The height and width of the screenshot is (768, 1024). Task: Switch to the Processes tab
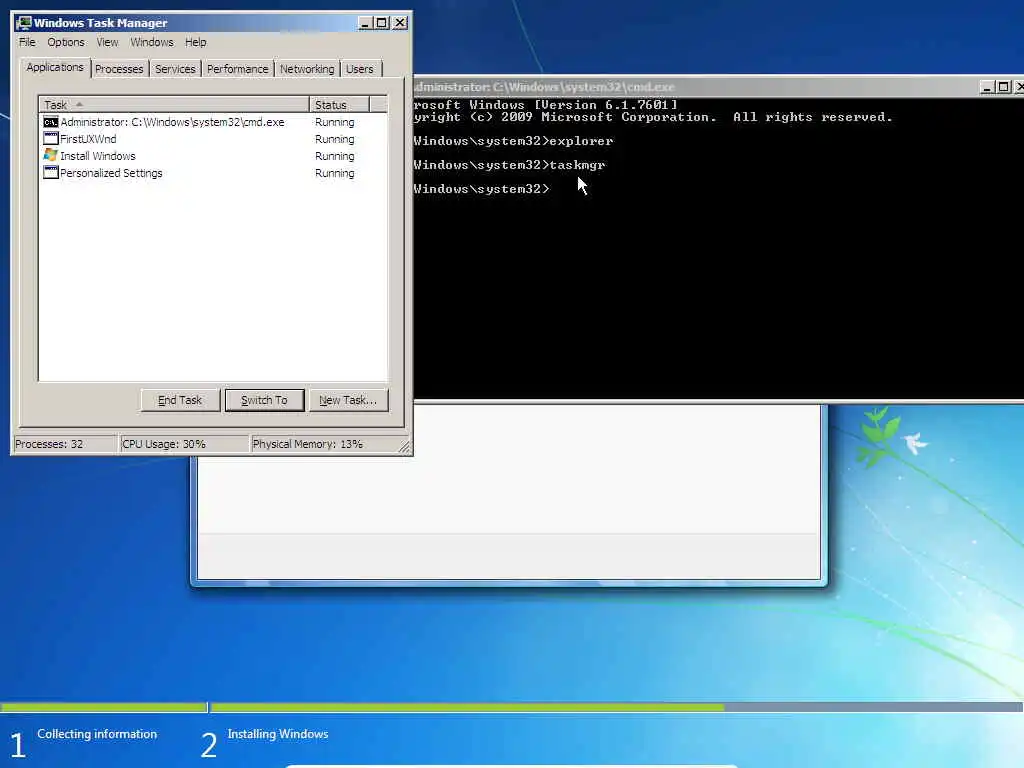point(119,69)
